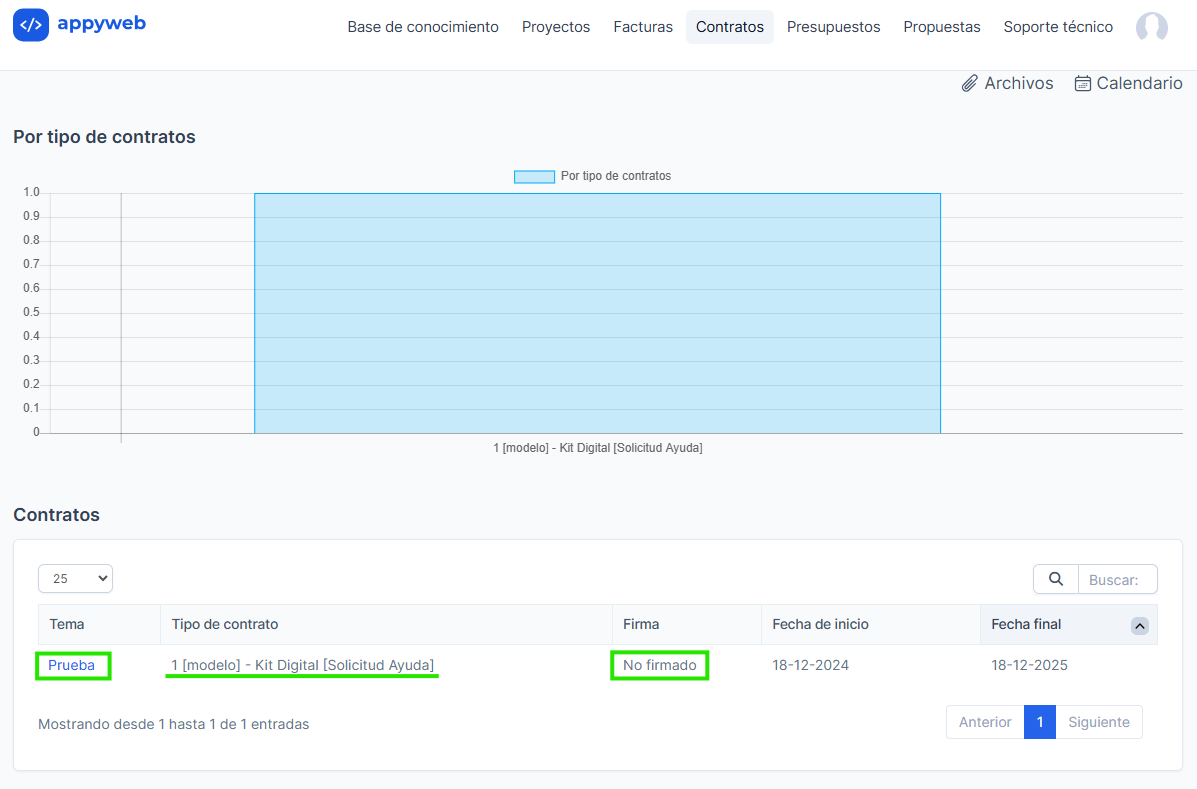Click the appyweb logo icon

coord(31,25)
